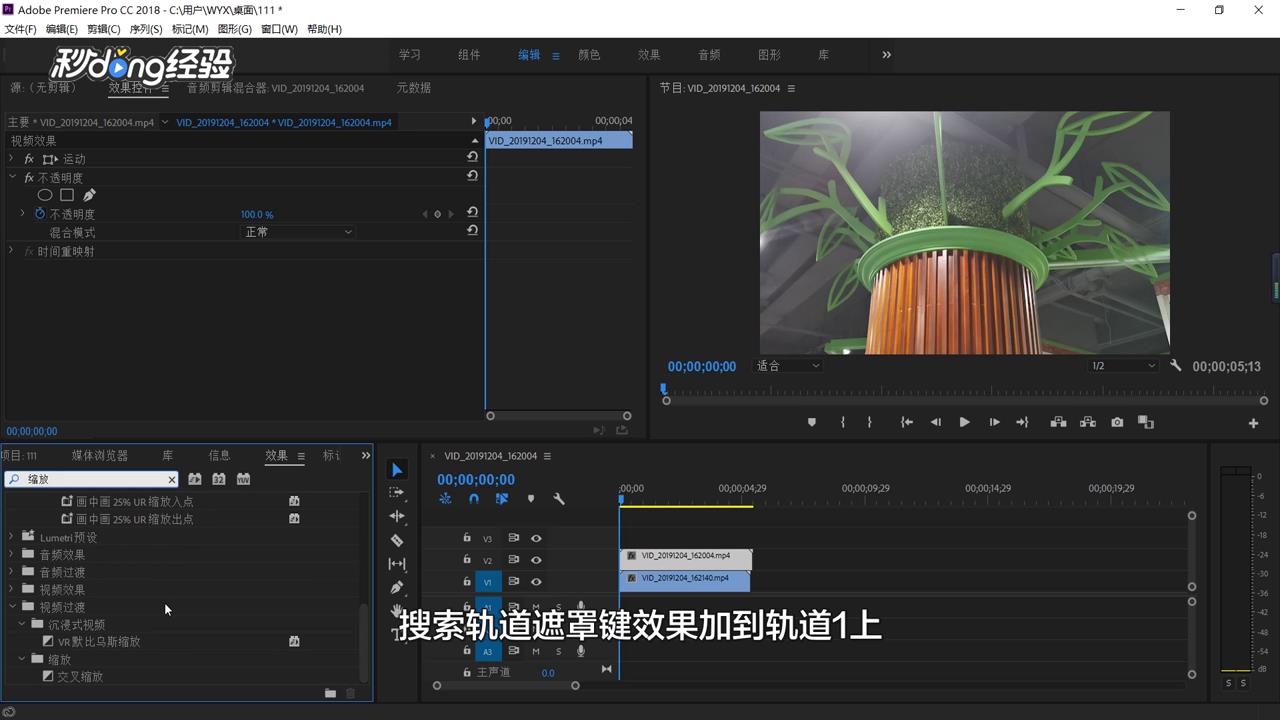Hide track V3 output with eye
The width and height of the screenshot is (1280, 720).
(536, 538)
